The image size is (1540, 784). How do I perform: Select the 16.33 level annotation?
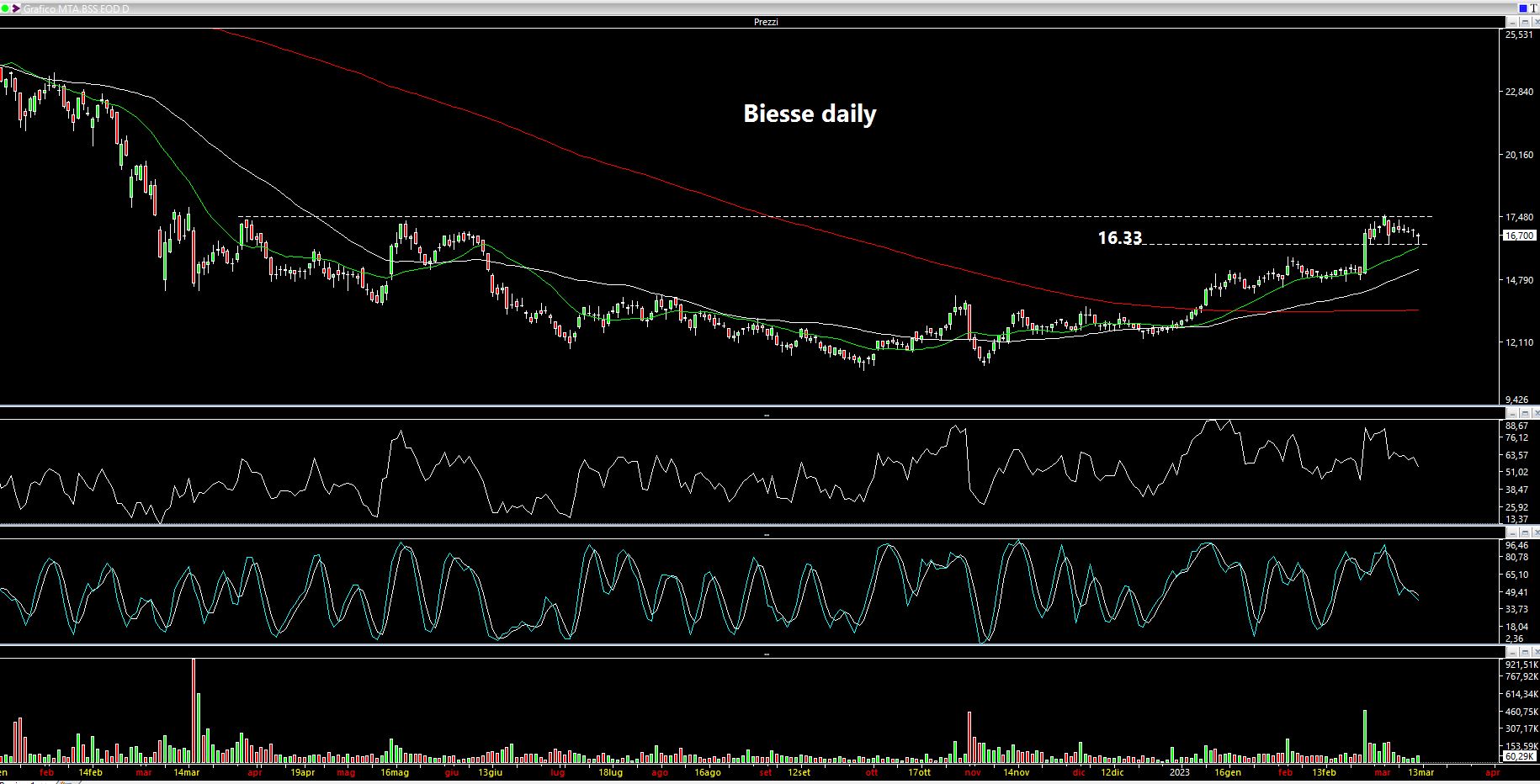tap(1119, 238)
